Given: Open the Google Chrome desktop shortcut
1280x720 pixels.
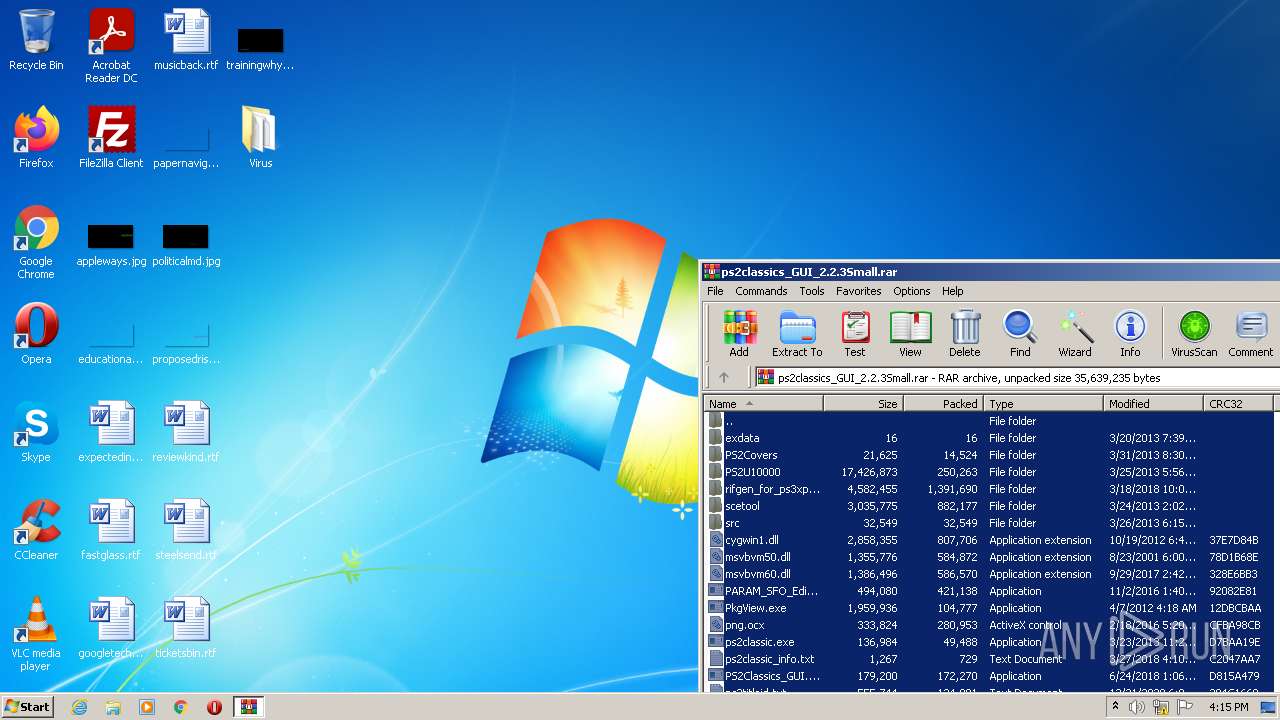Looking at the screenshot, I should point(36,242).
